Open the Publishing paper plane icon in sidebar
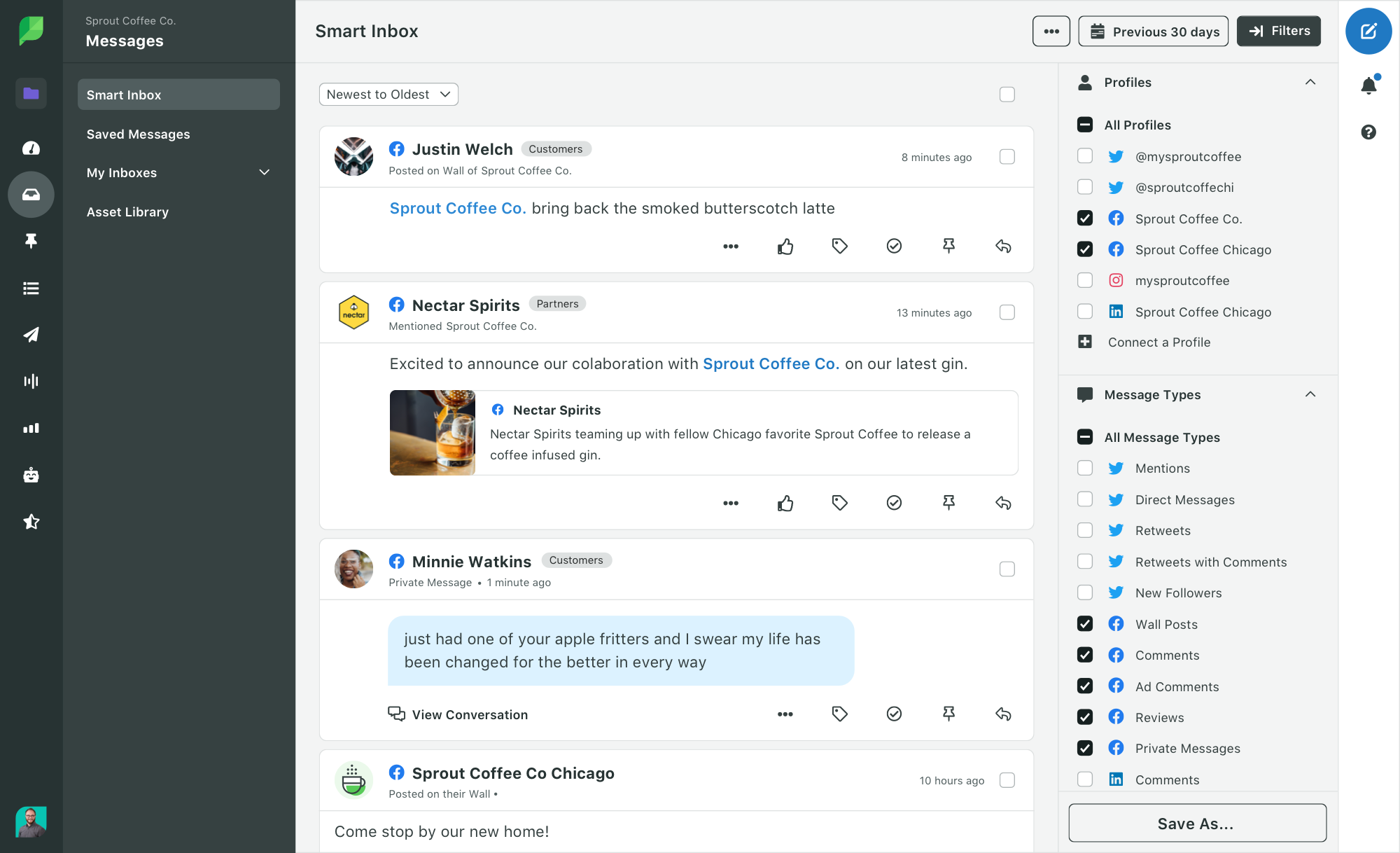This screenshot has height=853, width=1400. [x=31, y=335]
